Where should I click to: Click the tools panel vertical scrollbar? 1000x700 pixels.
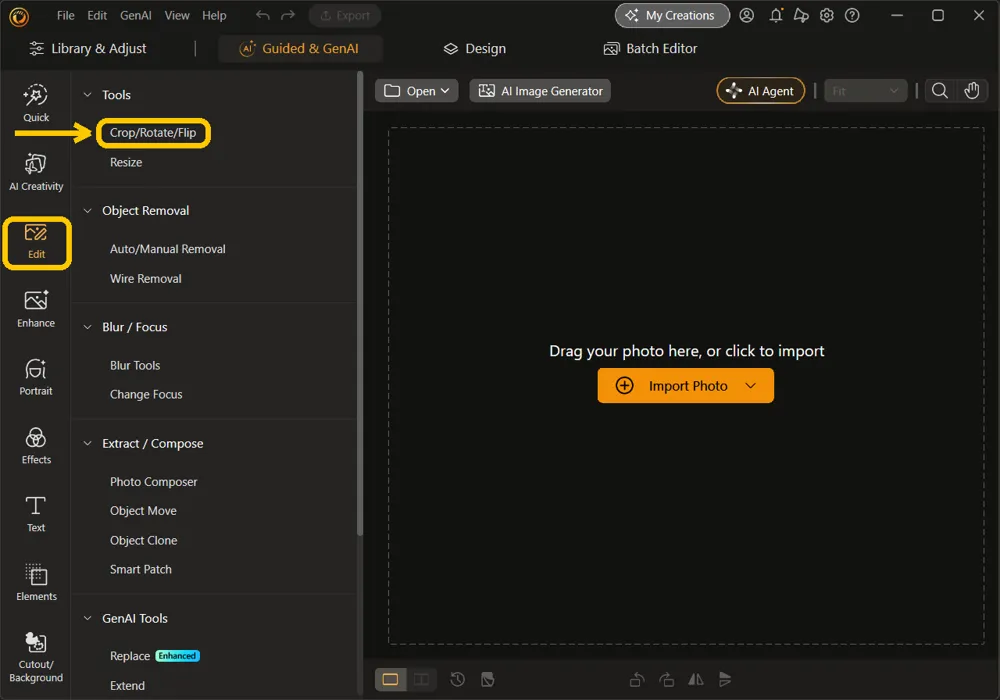tap(360, 303)
